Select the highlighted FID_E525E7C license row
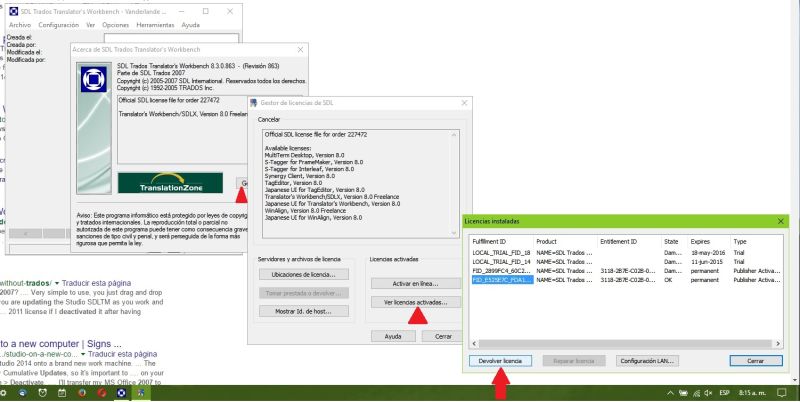Viewport: 800px width, 402px height. coord(627,280)
